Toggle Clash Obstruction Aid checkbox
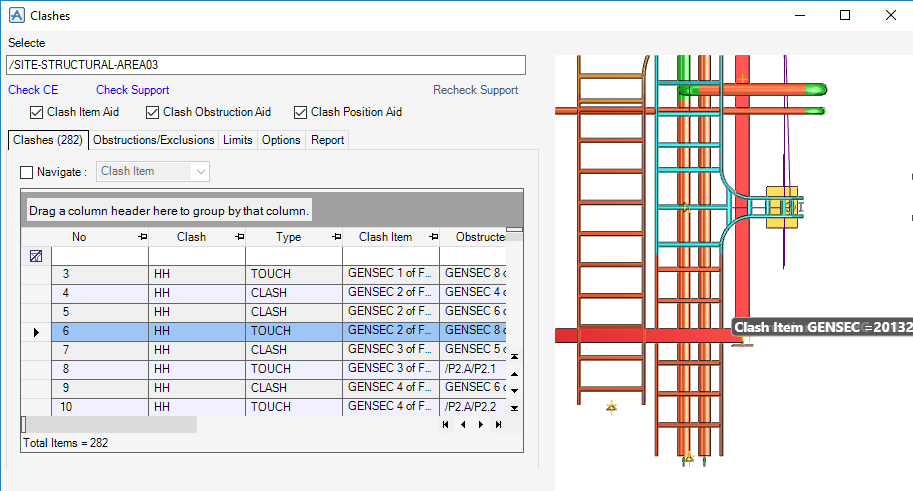 (152, 112)
